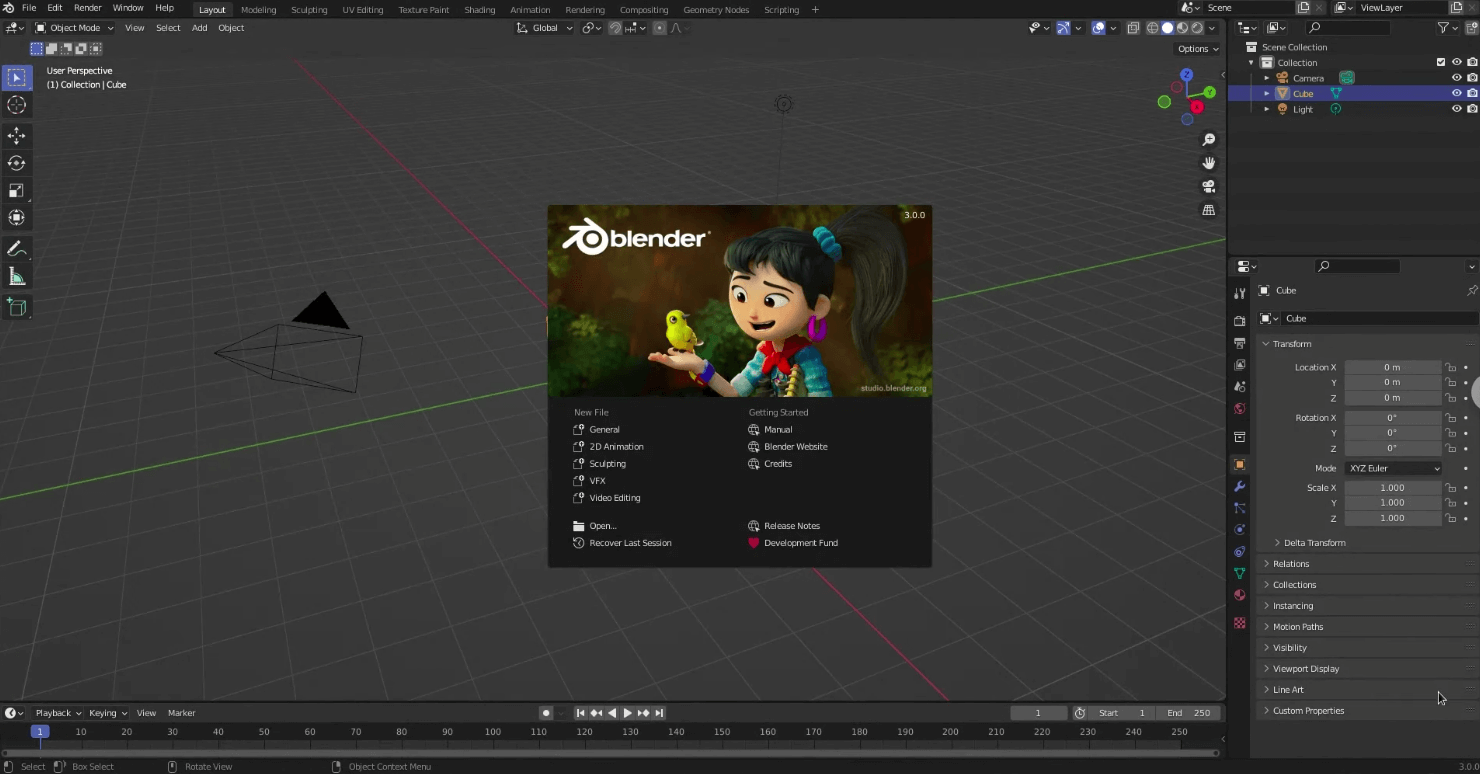
Task: Select the Add Cube tool
Action: [x=16, y=307]
